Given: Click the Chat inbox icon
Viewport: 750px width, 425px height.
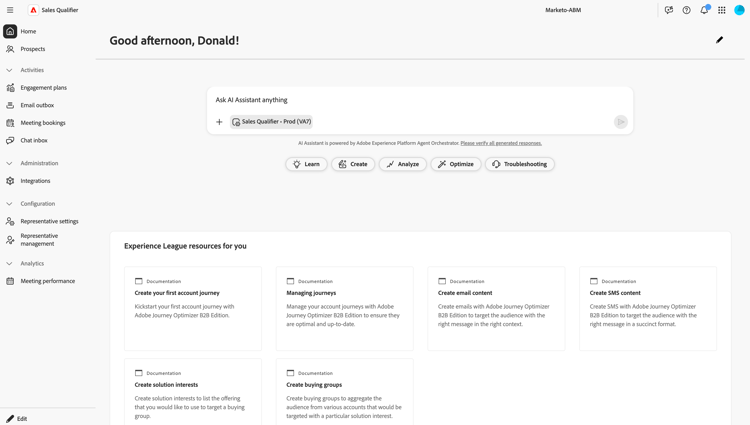Looking at the screenshot, I should click(10, 141).
